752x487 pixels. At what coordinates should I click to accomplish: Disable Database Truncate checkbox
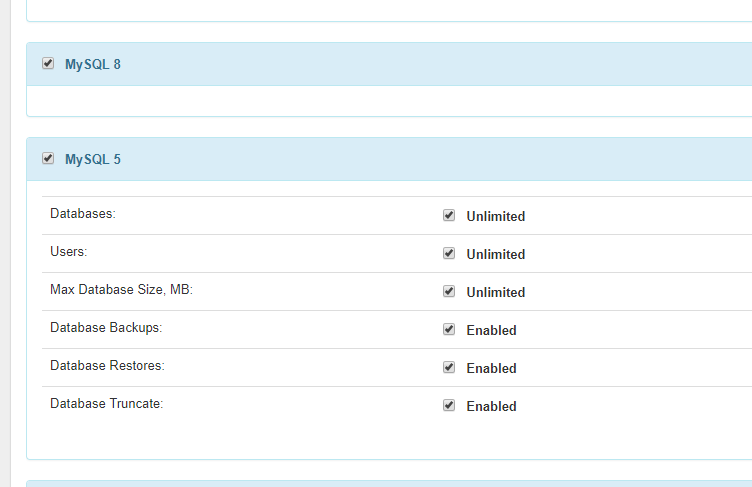[x=449, y=405]
